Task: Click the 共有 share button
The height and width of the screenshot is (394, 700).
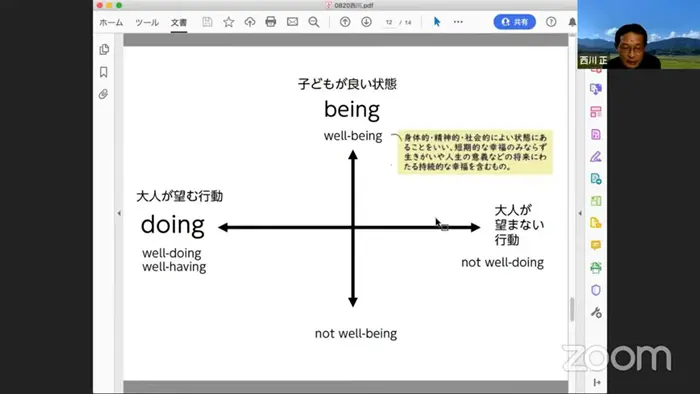Action: 515,22
